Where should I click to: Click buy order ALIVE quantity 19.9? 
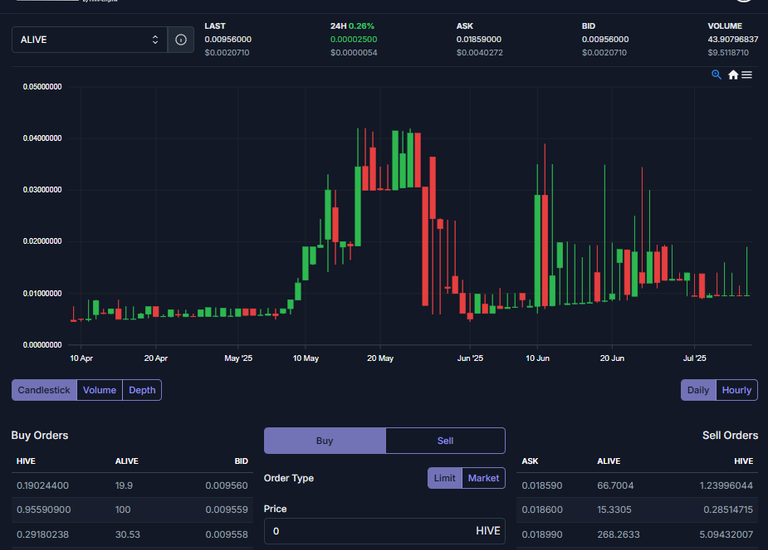coord(123,485)
